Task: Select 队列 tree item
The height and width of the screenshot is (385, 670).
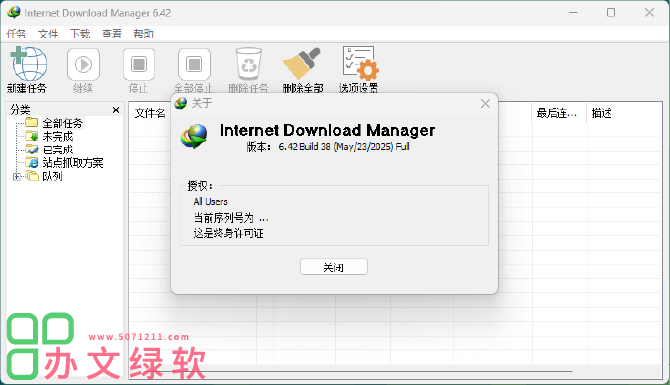Action: [52, 176]
